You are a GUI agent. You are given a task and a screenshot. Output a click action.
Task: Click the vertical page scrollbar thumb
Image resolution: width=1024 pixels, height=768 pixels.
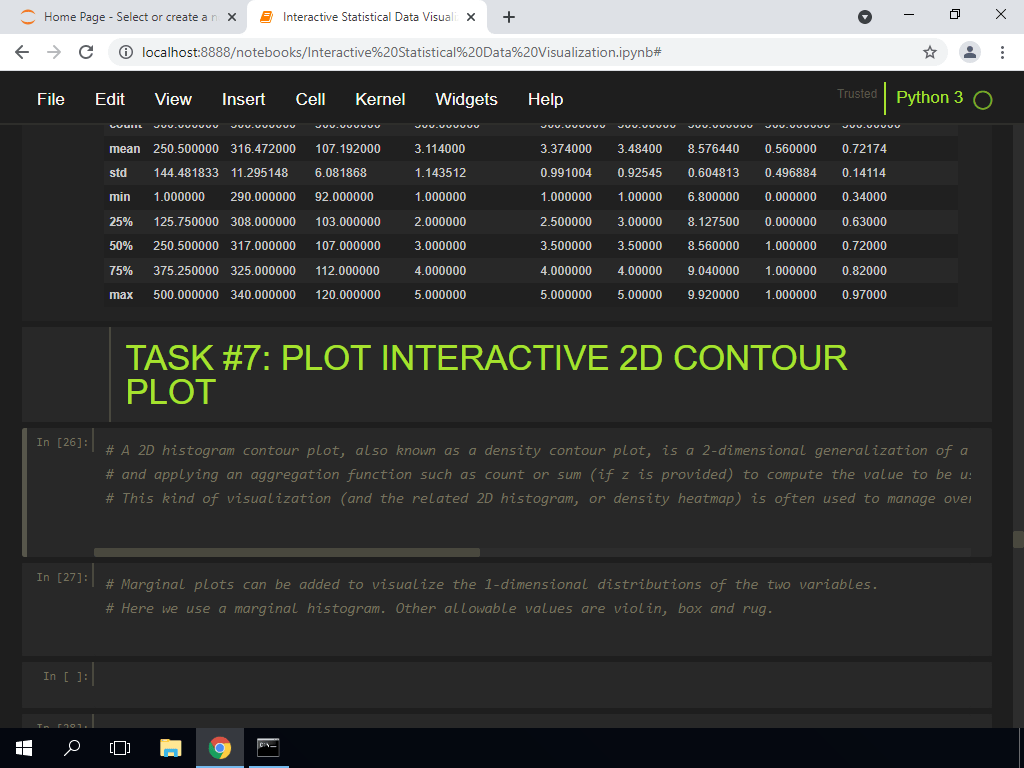coord(1018,539)
